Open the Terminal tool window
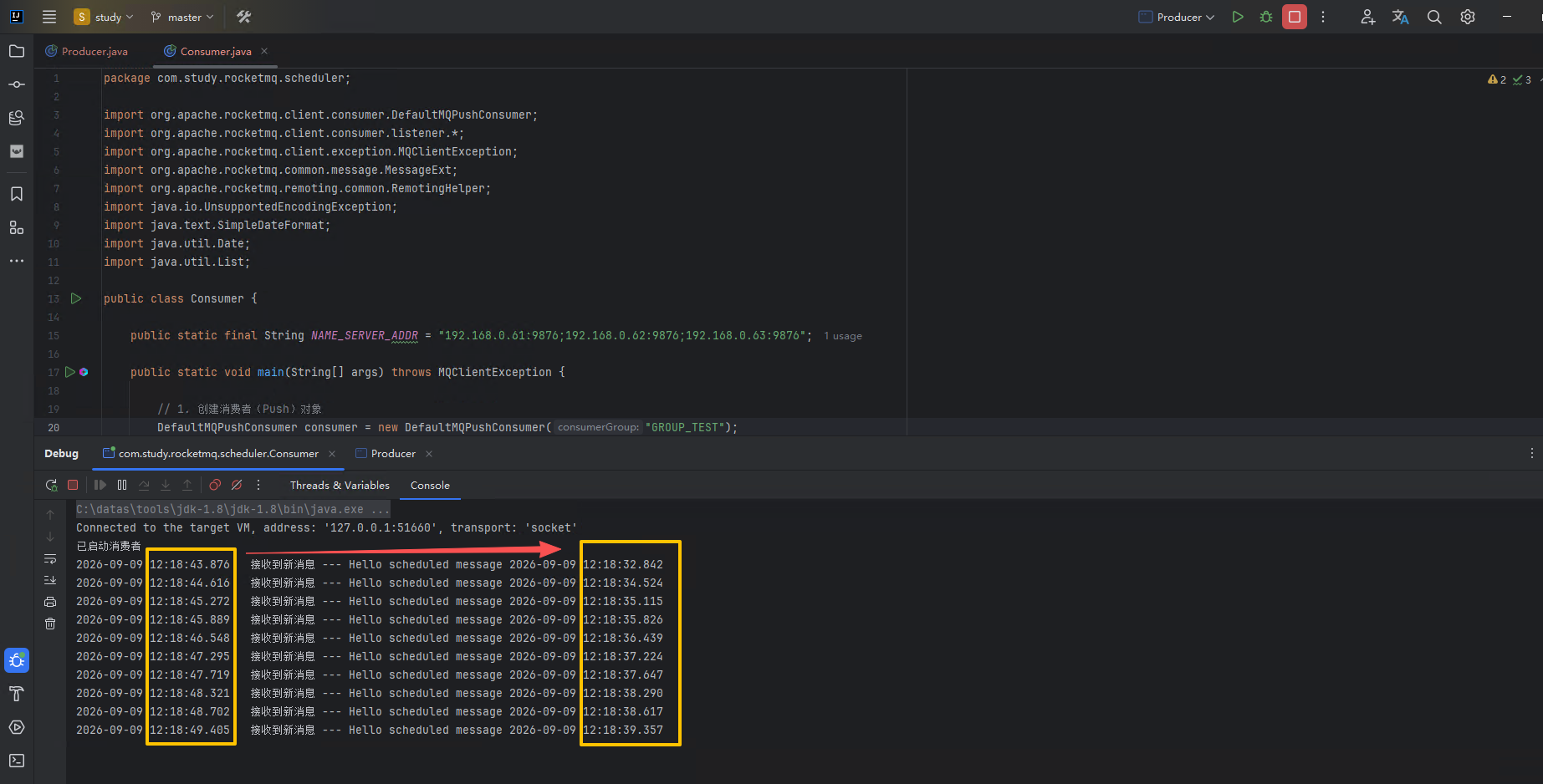This screenshot has width=1543, height=784. click(x=17, y=761)
